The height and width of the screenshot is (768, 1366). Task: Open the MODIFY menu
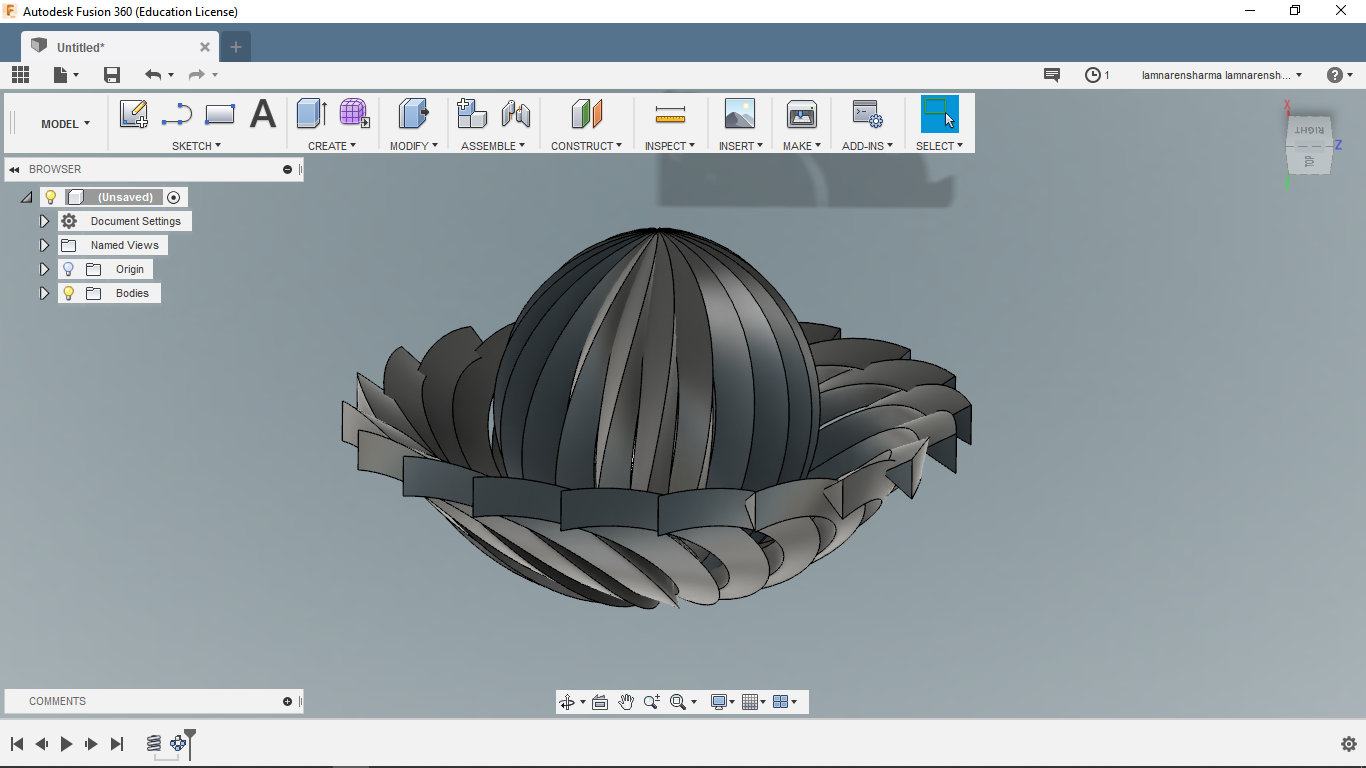(x=413, y=146)
